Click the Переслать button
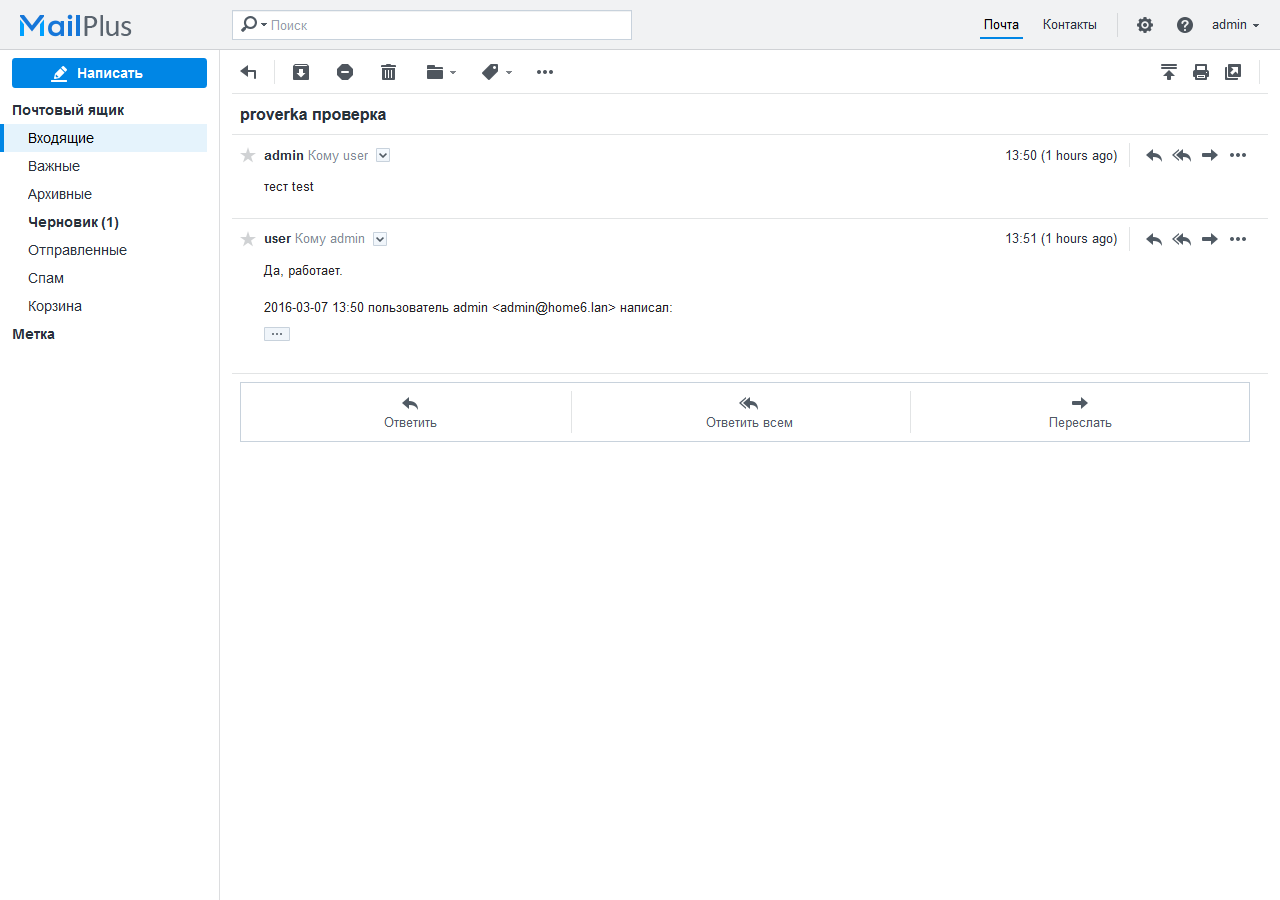Viewport: 1280px width, 900px height. 1080,412
